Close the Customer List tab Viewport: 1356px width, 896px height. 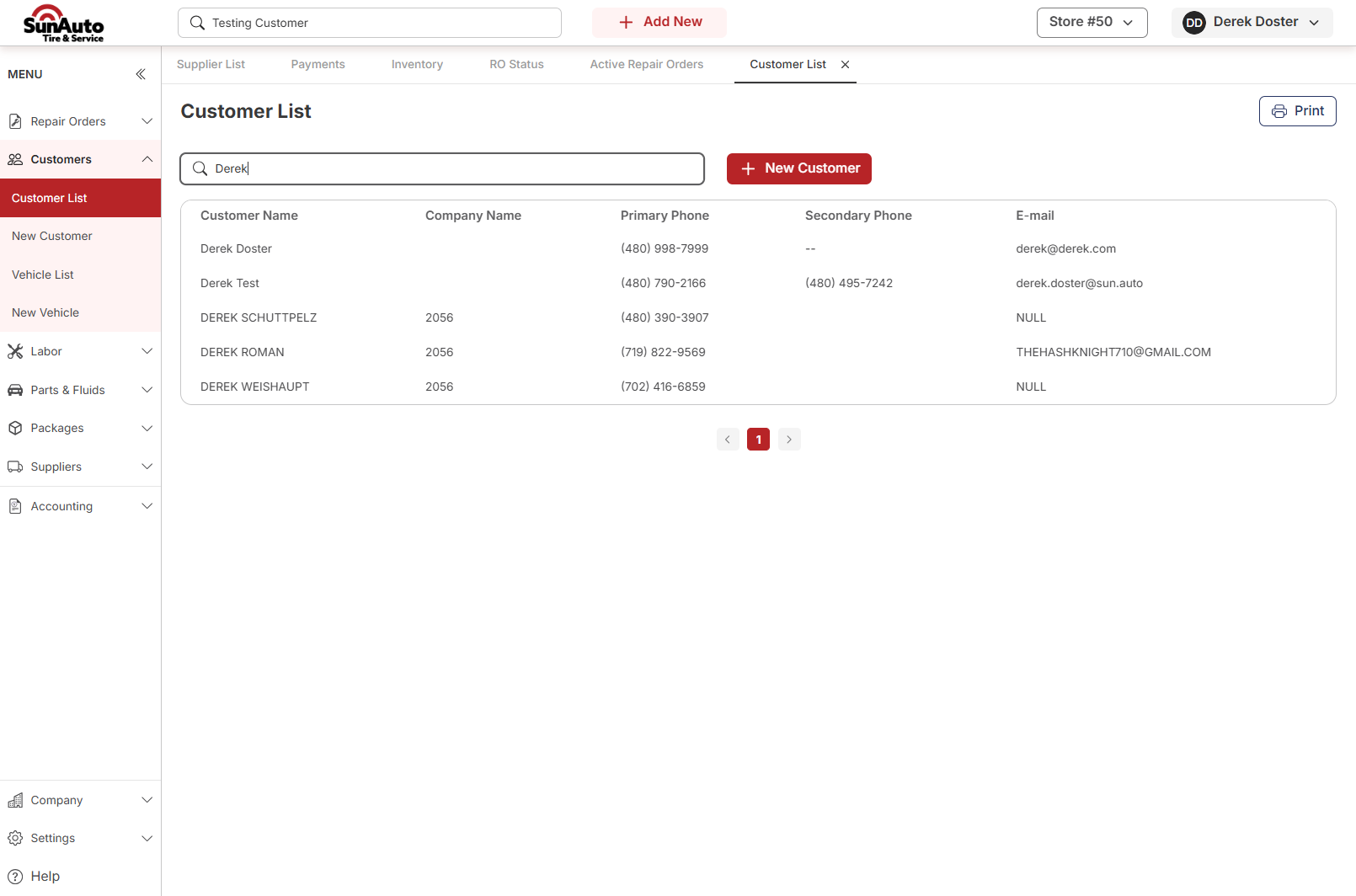(x=845, y=64)
